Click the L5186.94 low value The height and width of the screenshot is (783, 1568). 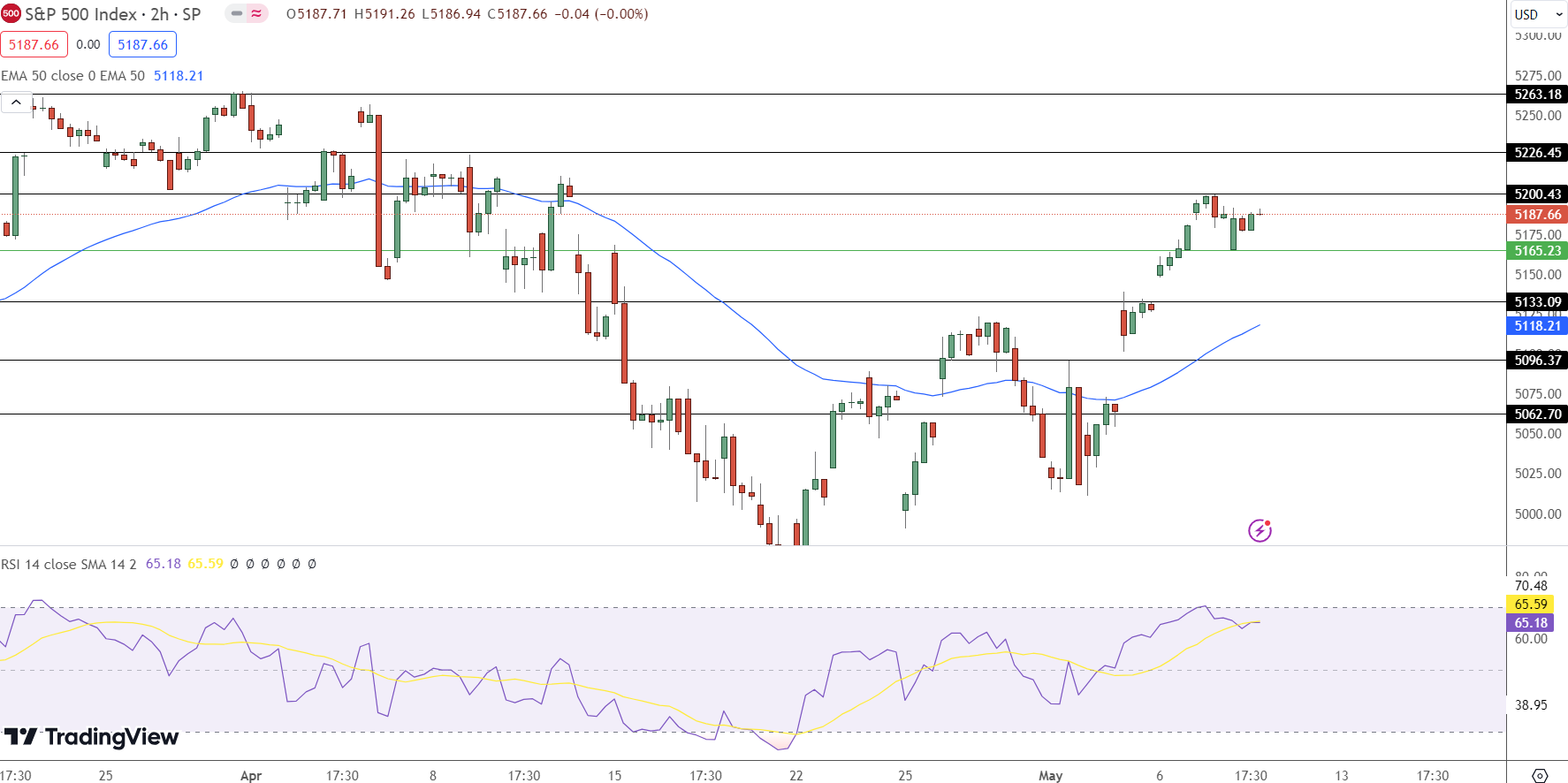[451, 14]
